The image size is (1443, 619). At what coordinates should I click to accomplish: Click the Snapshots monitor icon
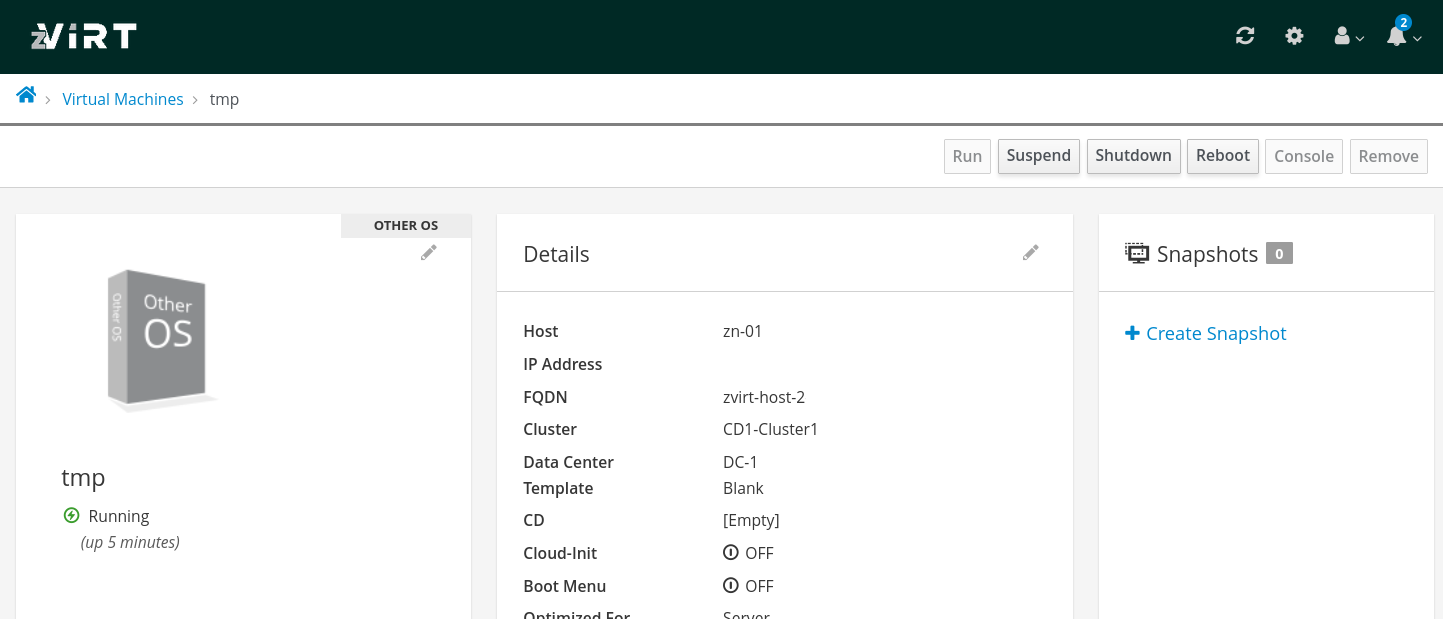pos(1137,253)
